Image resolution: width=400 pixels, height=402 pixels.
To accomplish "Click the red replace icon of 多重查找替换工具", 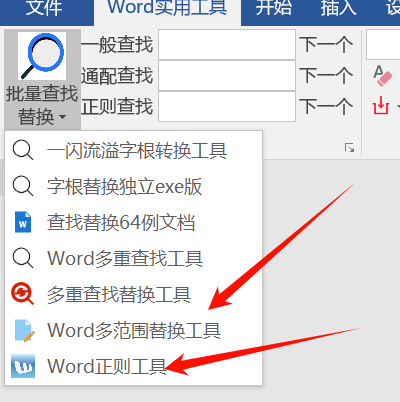I will 22,294.
